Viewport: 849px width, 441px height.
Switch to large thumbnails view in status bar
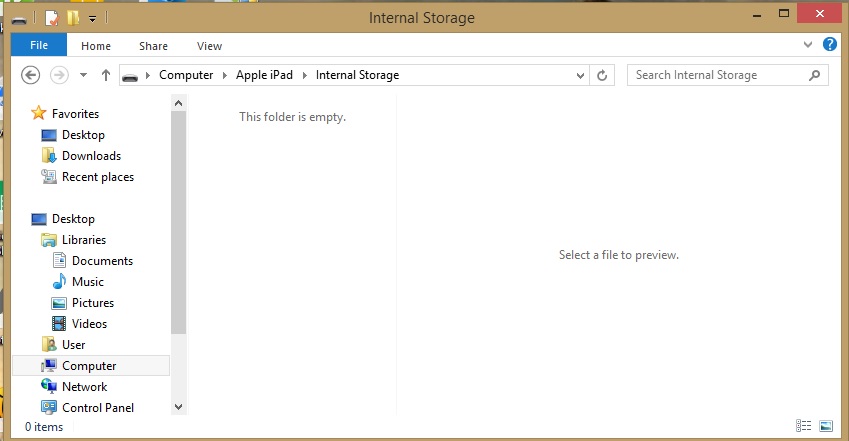(x=826, y=427)
